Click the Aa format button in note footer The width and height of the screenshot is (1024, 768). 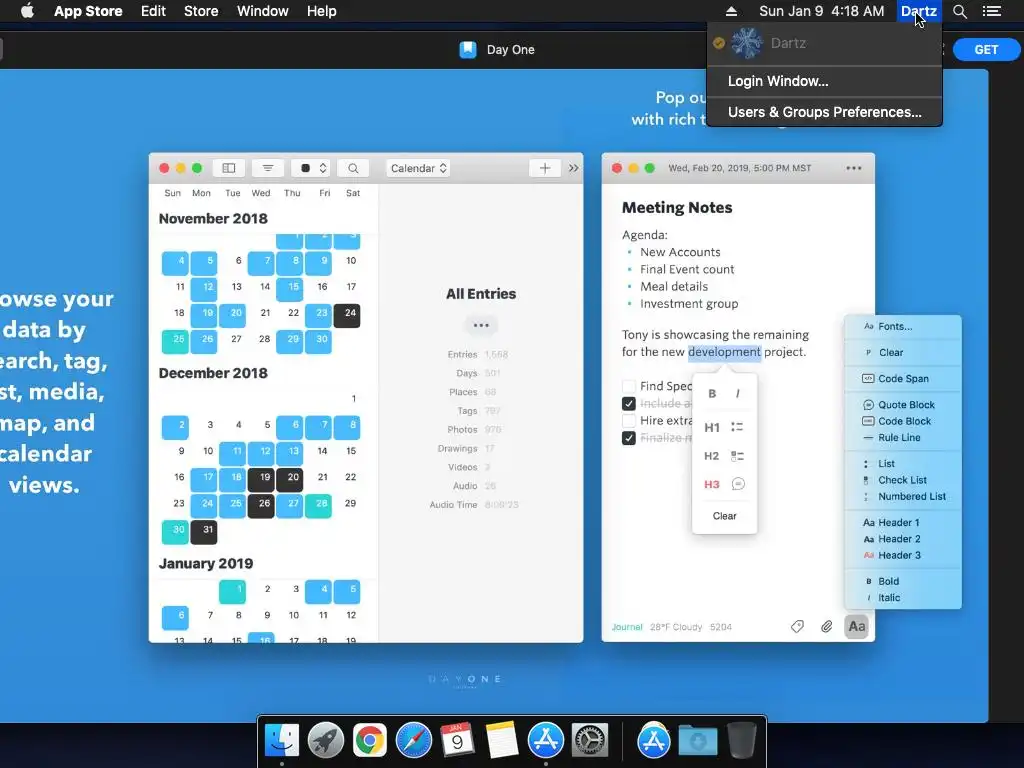857,626
